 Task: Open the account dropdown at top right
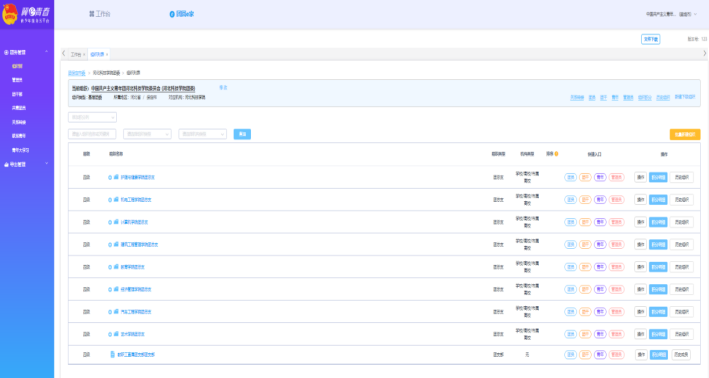(671, 14)
